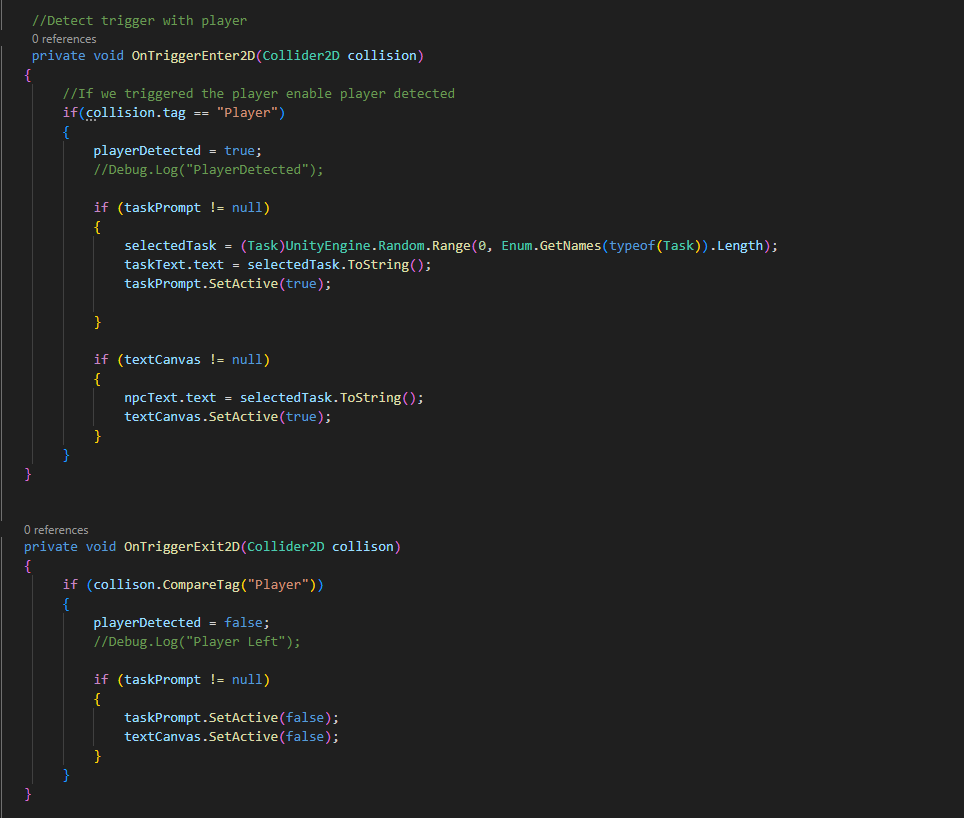Click 'Length' property
The width and height of the screenshot is (964, 818).
[740, 245]
